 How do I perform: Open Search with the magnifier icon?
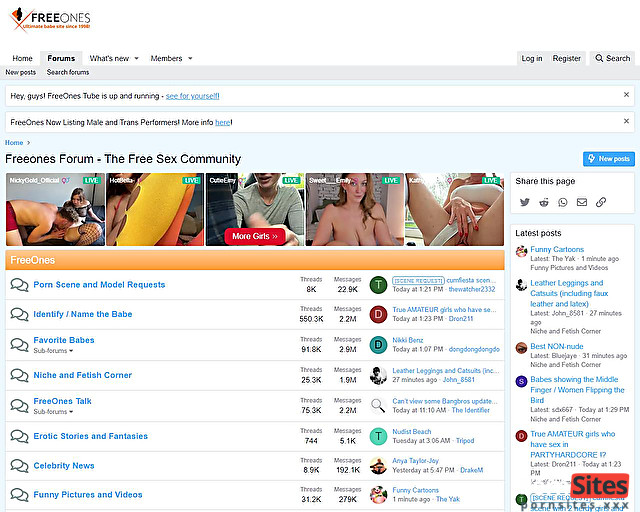pyautogui.click(x=599, y=58)
